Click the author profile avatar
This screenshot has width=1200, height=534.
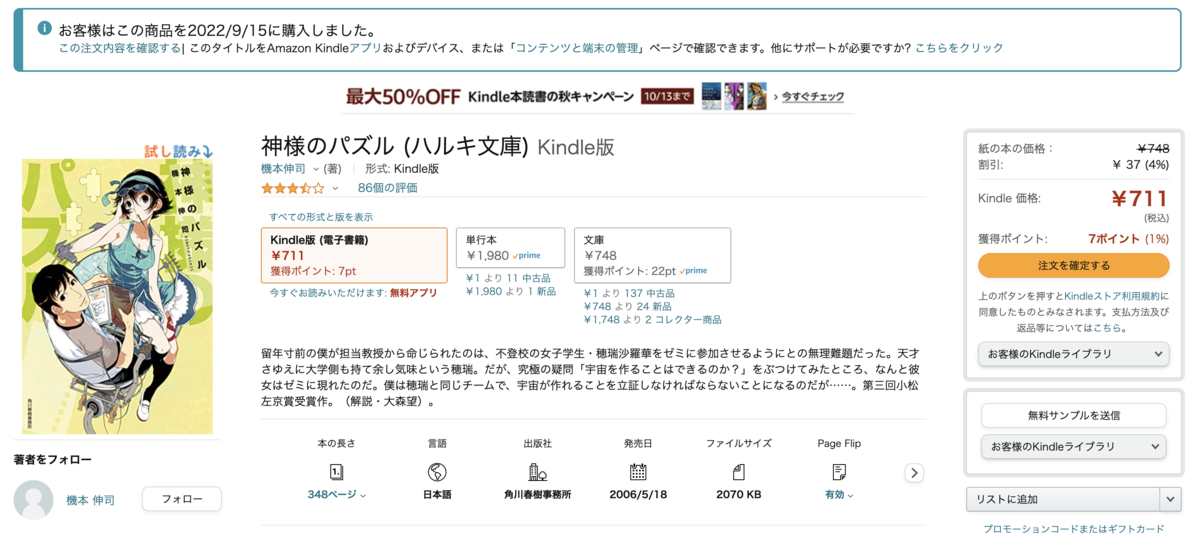coord(34,500)
